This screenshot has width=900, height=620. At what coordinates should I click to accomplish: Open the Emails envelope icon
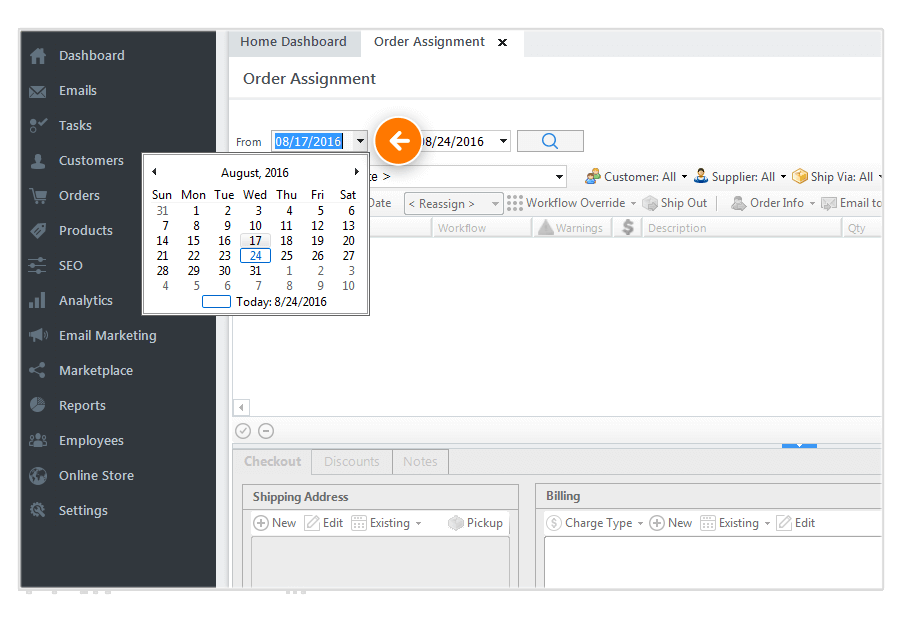[x=38, y=91]
